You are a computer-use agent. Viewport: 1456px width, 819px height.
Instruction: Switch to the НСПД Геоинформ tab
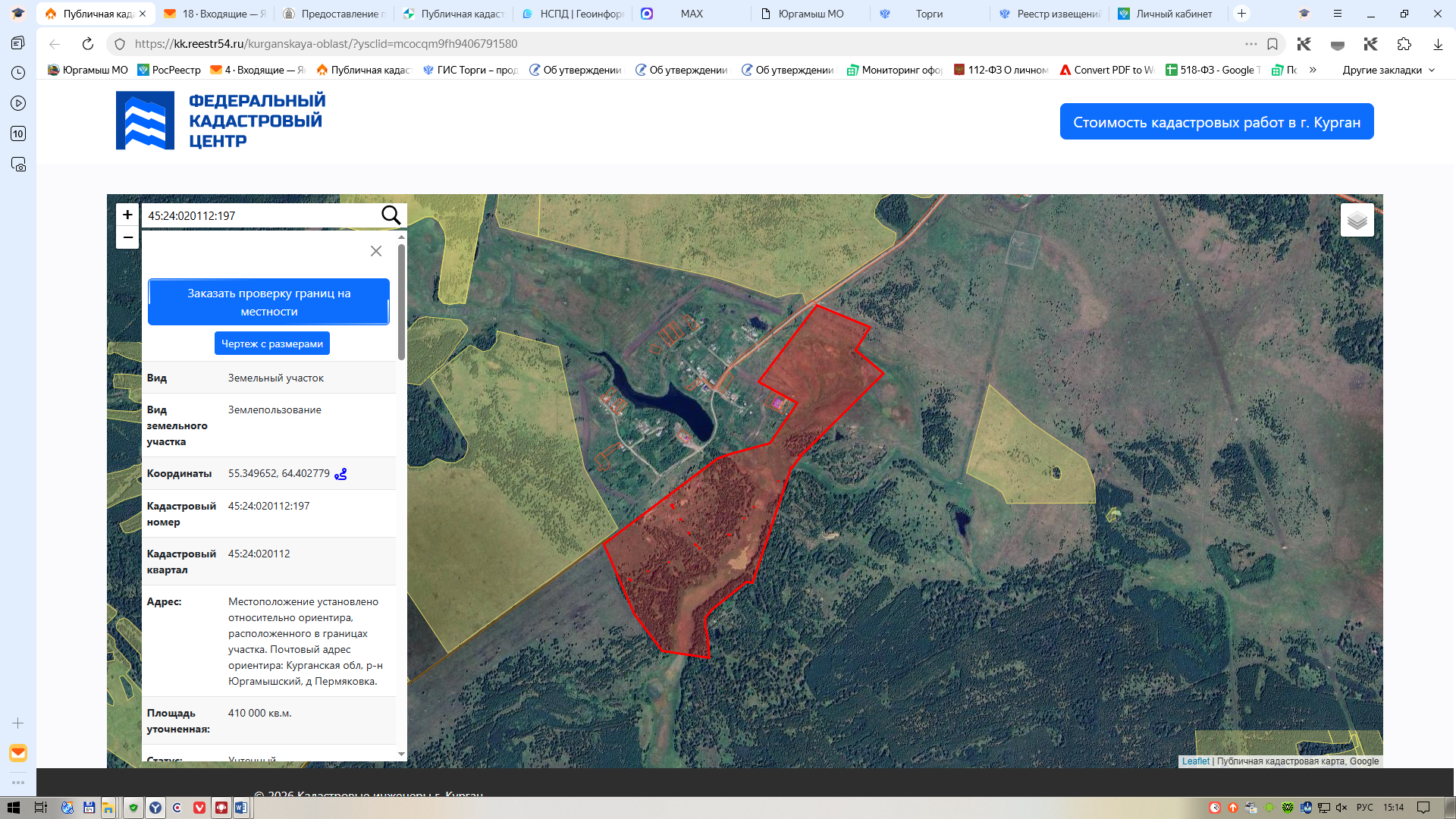pyautogui.click(x=573, y=14)
